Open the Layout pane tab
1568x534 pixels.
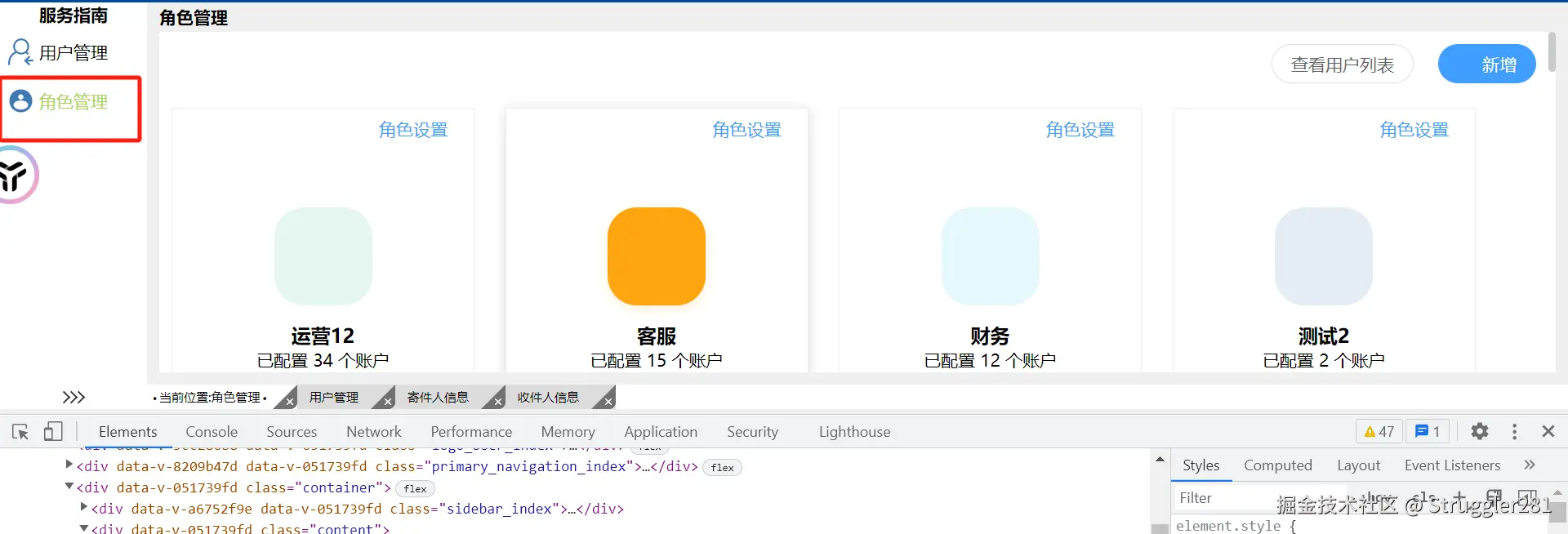tap(1358, 465)
